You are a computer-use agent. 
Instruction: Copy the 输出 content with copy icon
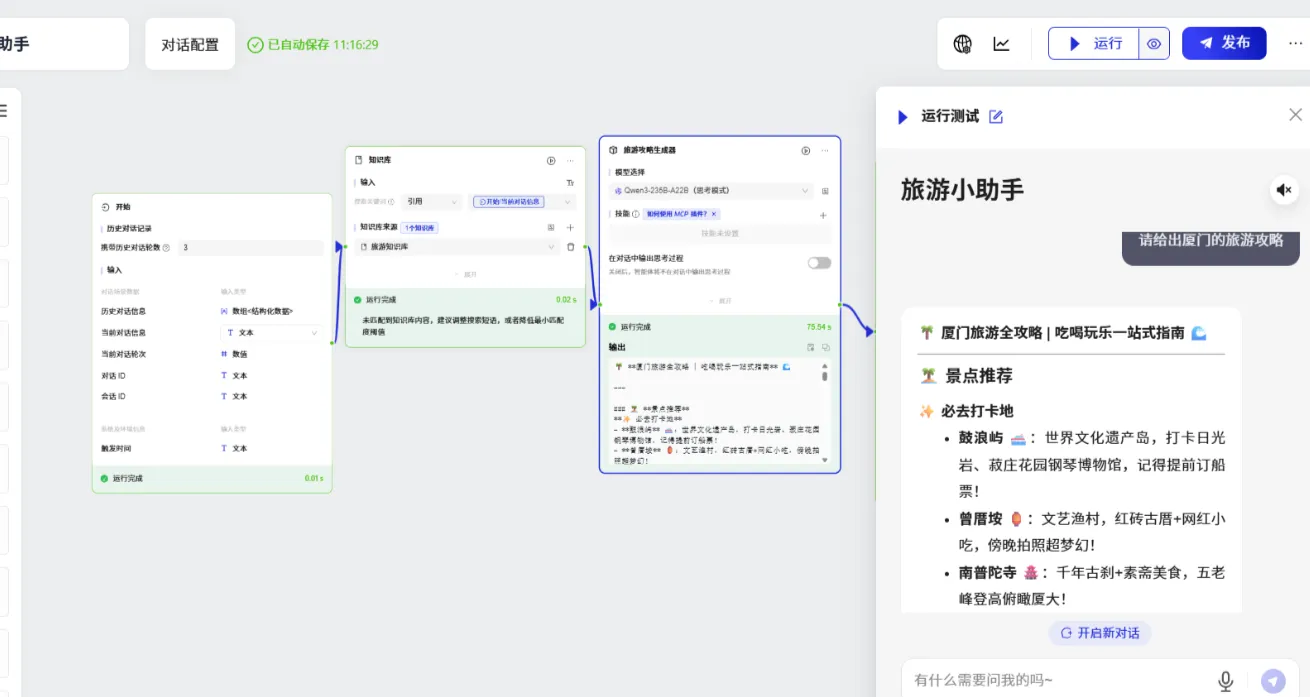tap(826, 347)
